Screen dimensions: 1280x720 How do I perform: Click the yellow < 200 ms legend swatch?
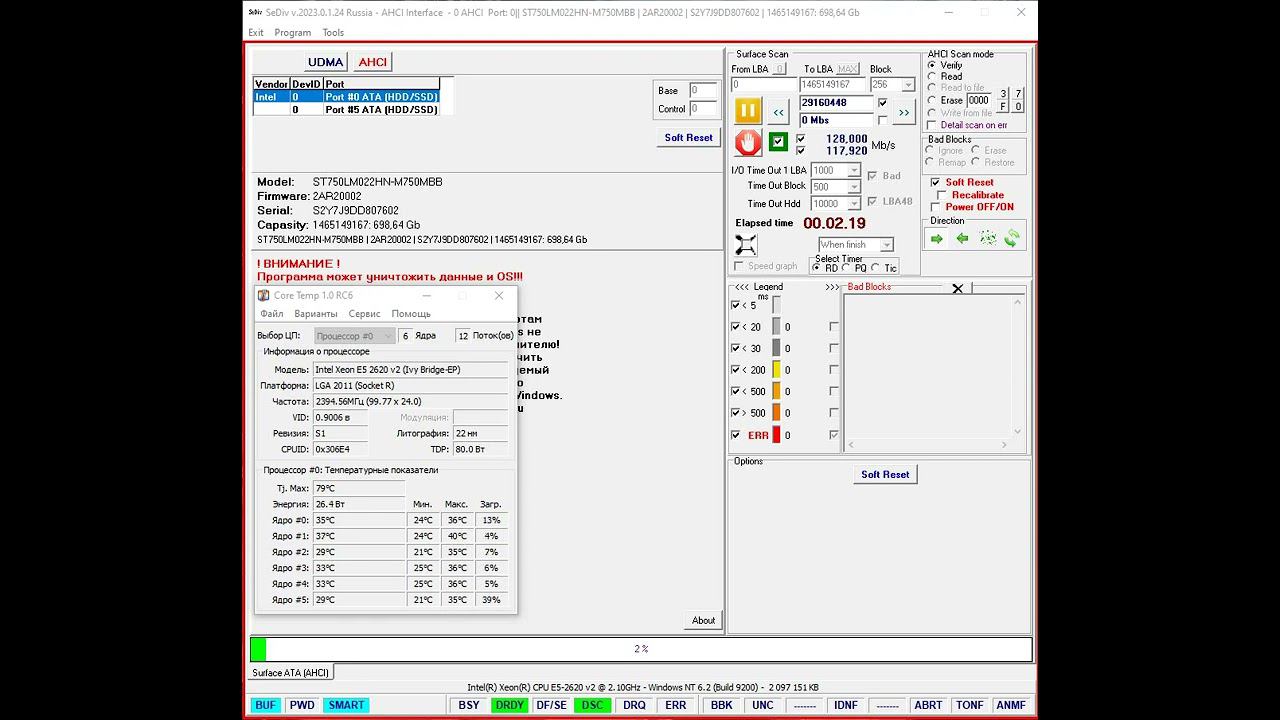point(776,370)
